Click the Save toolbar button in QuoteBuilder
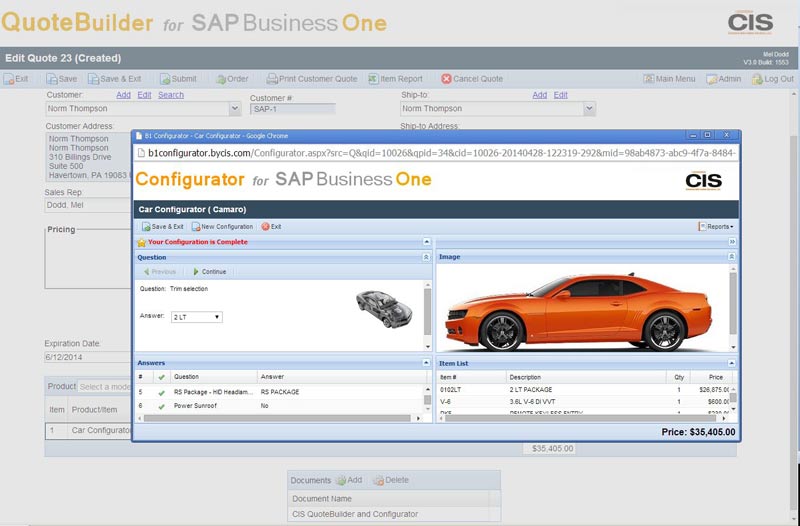 click(x=62, y=79)
